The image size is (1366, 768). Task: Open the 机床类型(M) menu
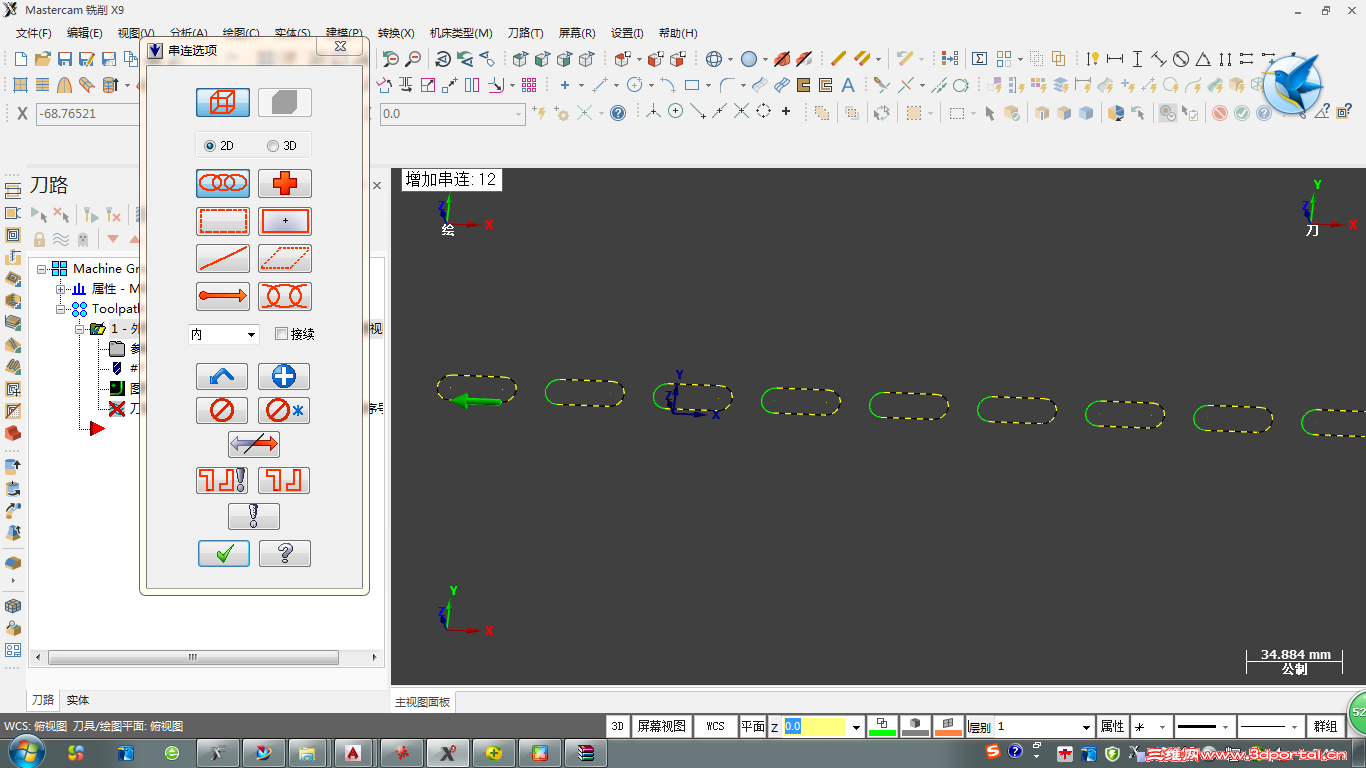461,33
